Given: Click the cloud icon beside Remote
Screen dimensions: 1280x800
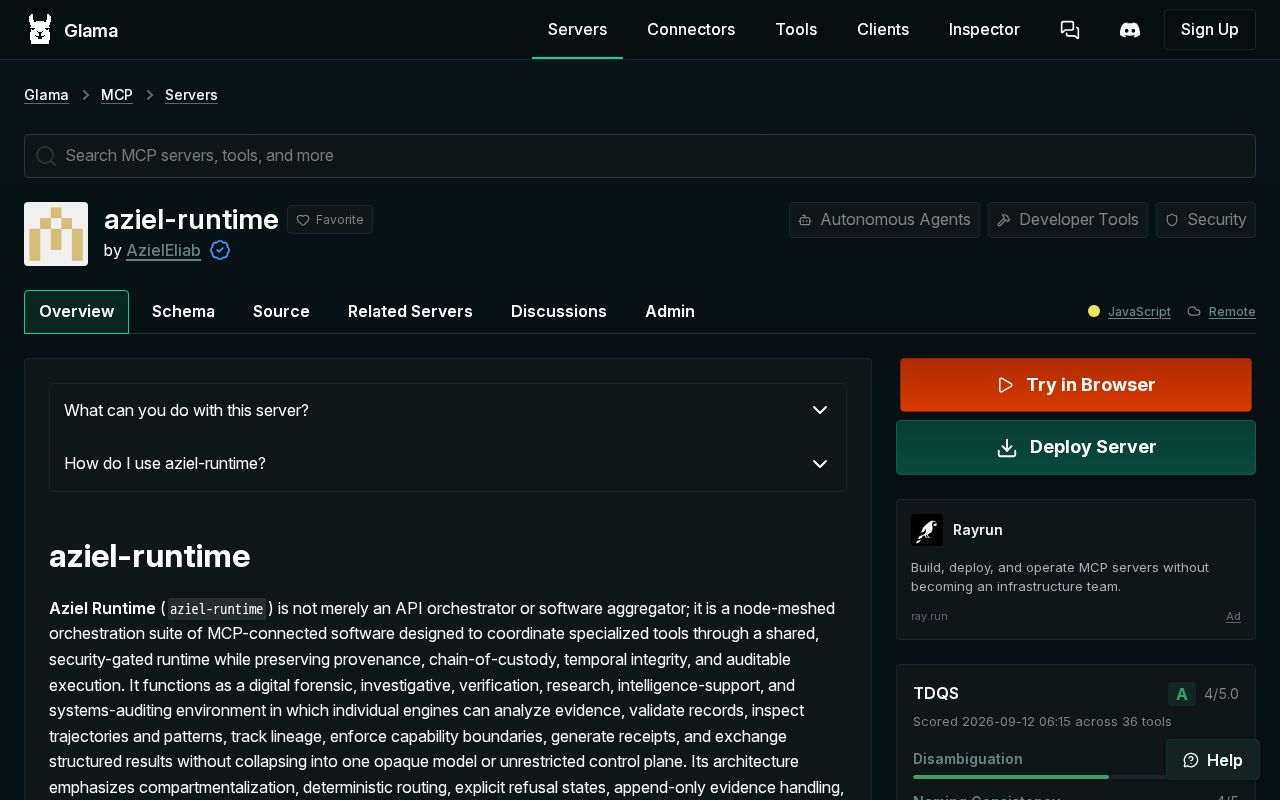Looking at the screenshot, I should (x=1194, y=311).
